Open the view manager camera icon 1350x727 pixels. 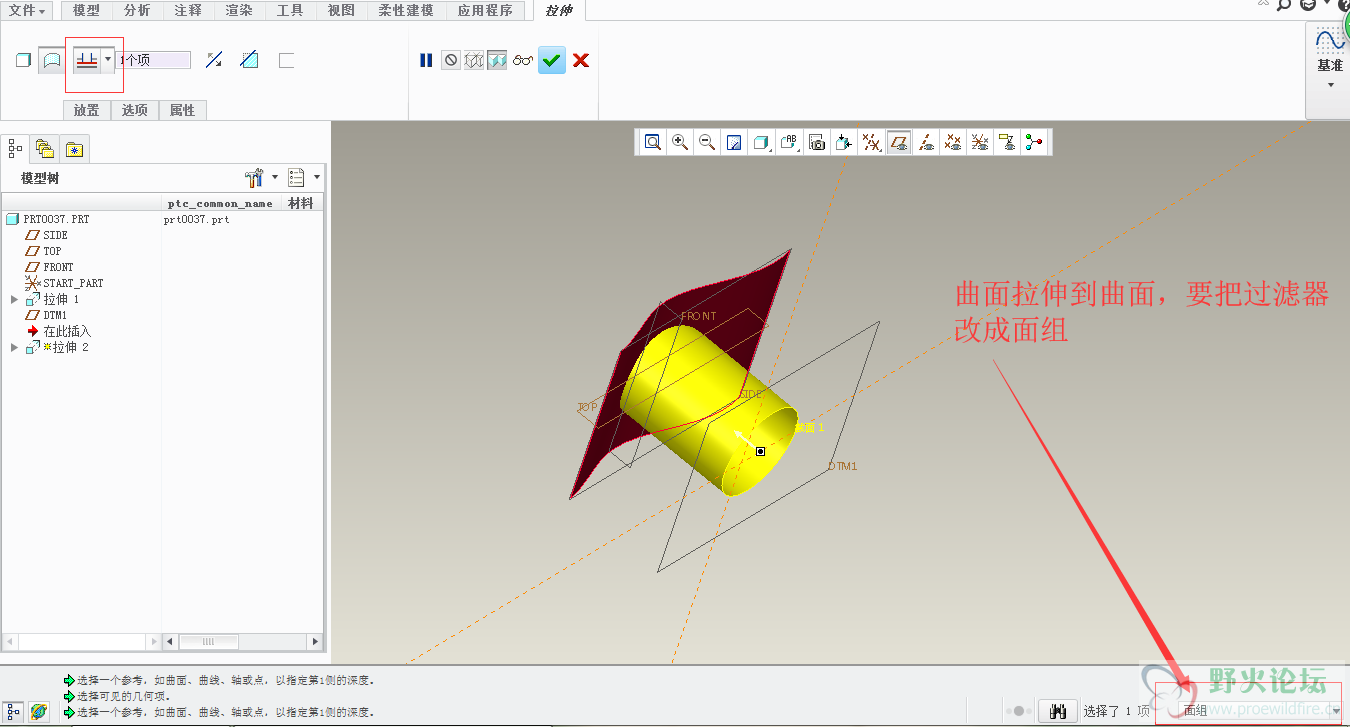[x=817, y=142]
